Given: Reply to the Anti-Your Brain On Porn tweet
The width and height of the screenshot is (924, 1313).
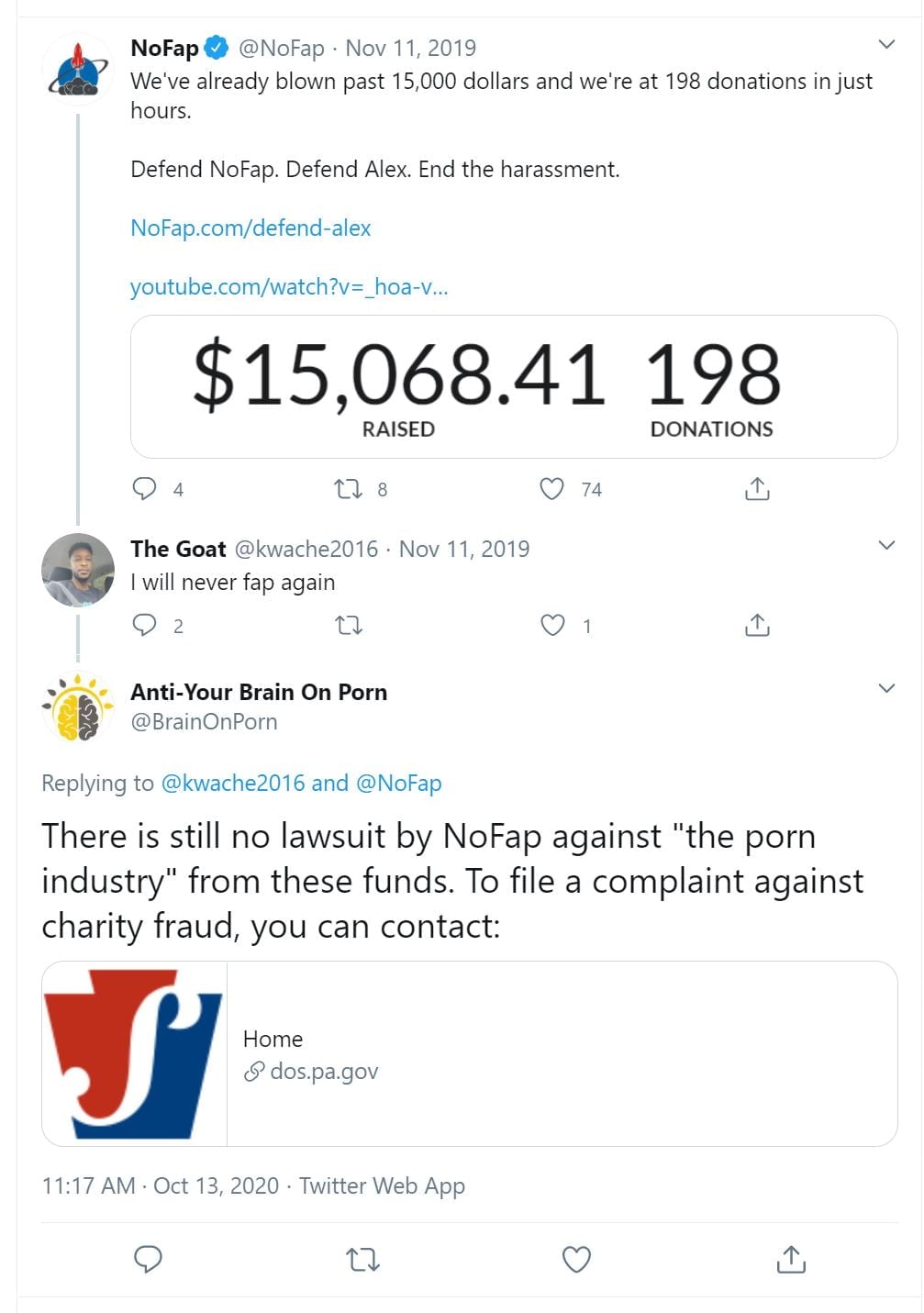Looking at the screenshot, I should coord(148,1260).
